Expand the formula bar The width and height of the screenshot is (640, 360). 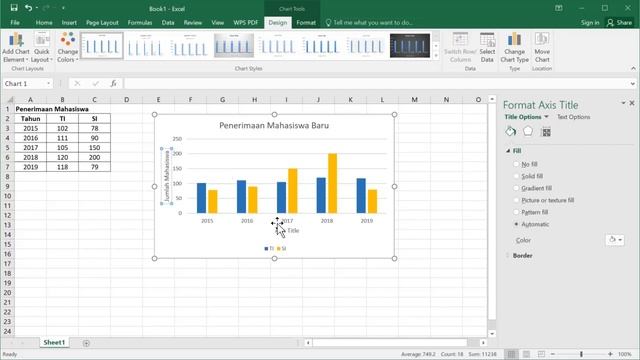pyautogui.click(x=633, y=84)
